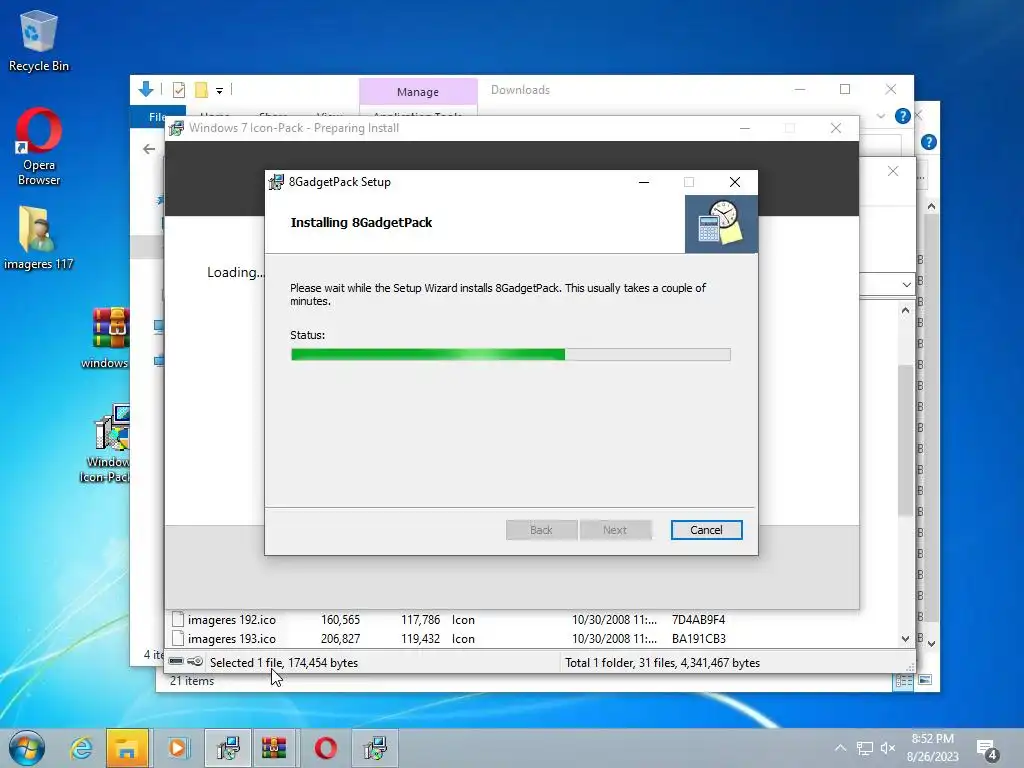Minimize the 8GadgetPack Setup window

644,182
